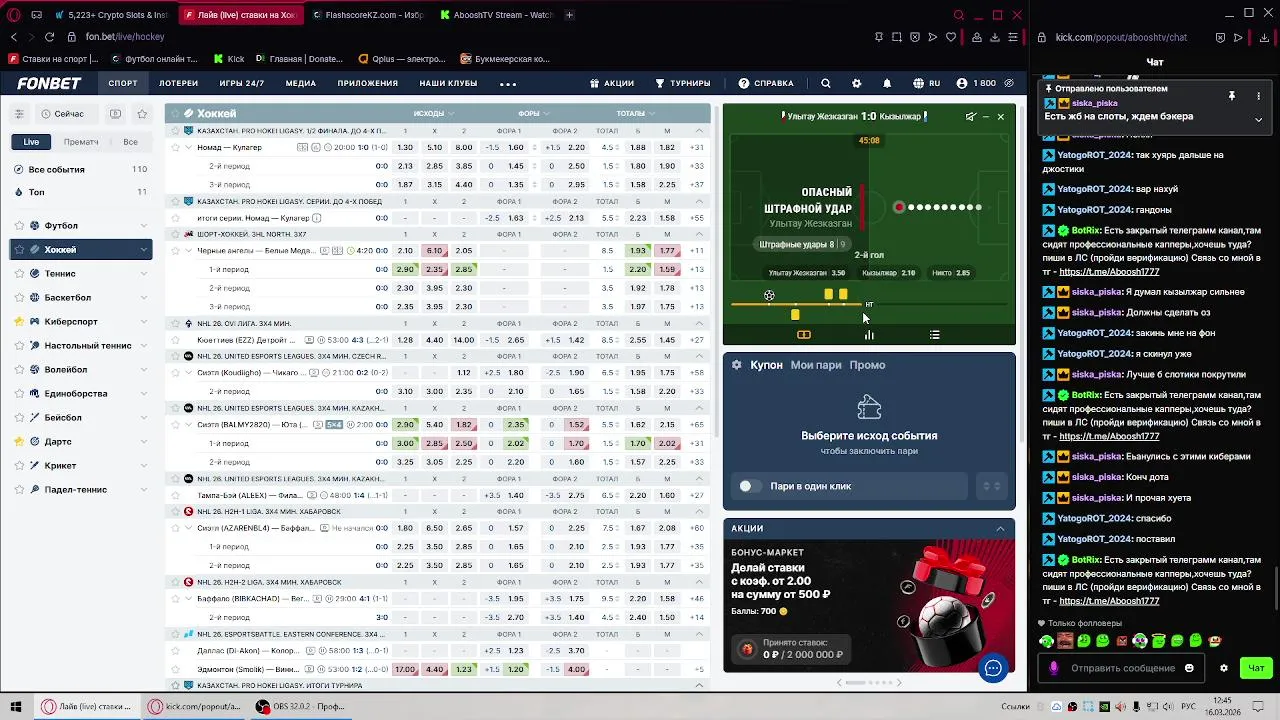Open the Kick bookmark in bookmarks bar
Screen dimensions: 1280x720
pyautogui.click(x=228, y=59)
